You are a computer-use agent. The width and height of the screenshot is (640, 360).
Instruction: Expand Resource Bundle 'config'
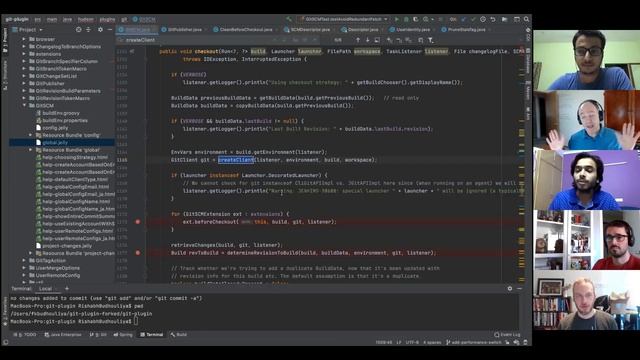tap(30, 135)
